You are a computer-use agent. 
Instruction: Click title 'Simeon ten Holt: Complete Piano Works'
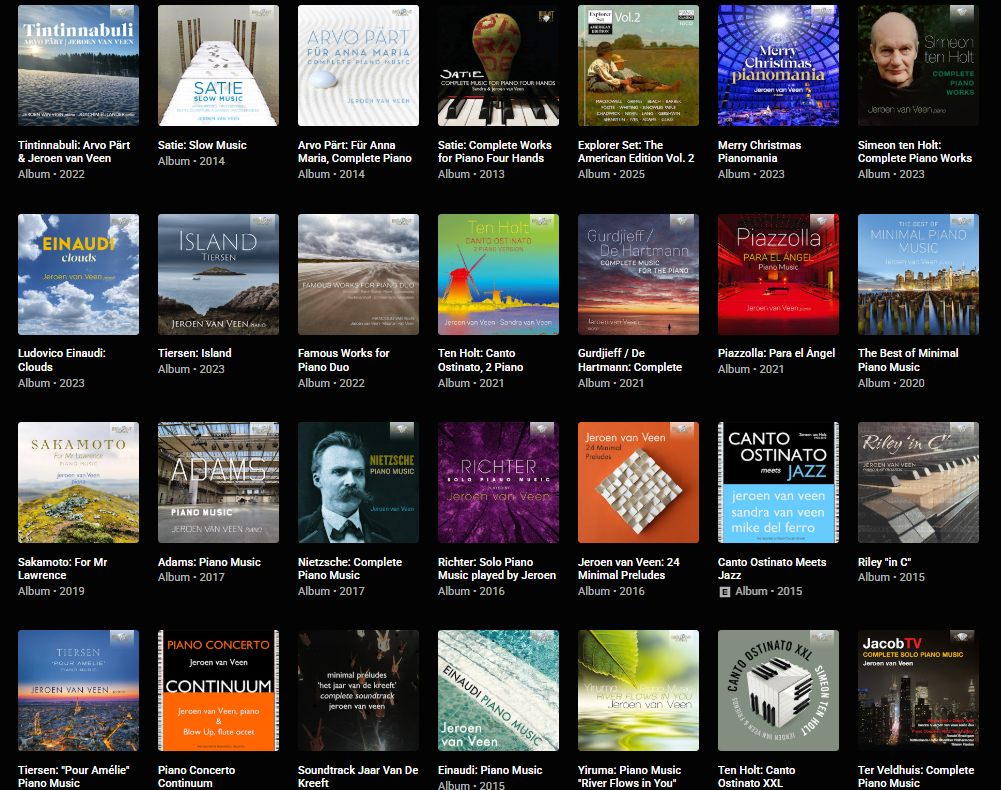pos(915,151)
